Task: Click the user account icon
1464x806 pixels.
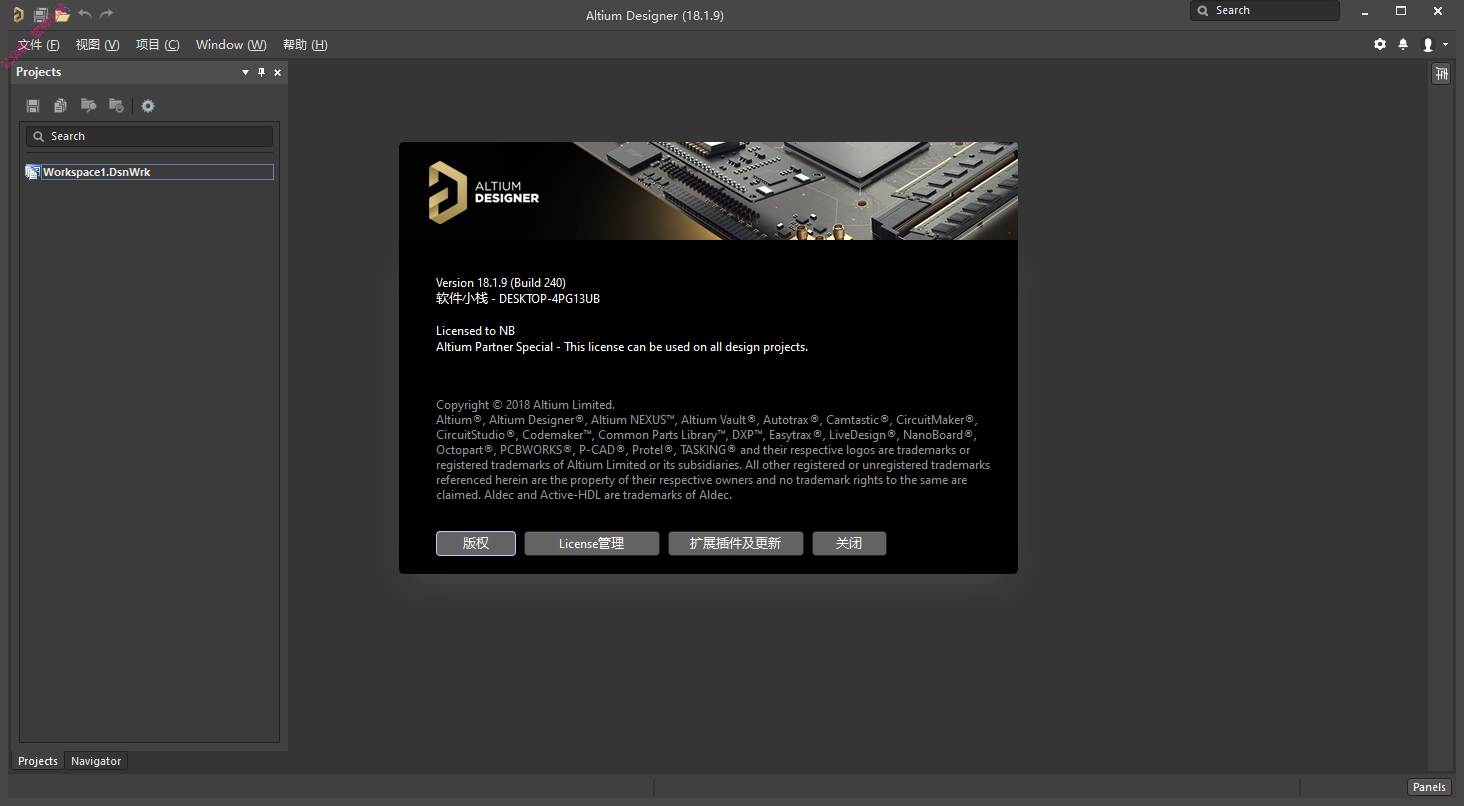Action: 1428,45
